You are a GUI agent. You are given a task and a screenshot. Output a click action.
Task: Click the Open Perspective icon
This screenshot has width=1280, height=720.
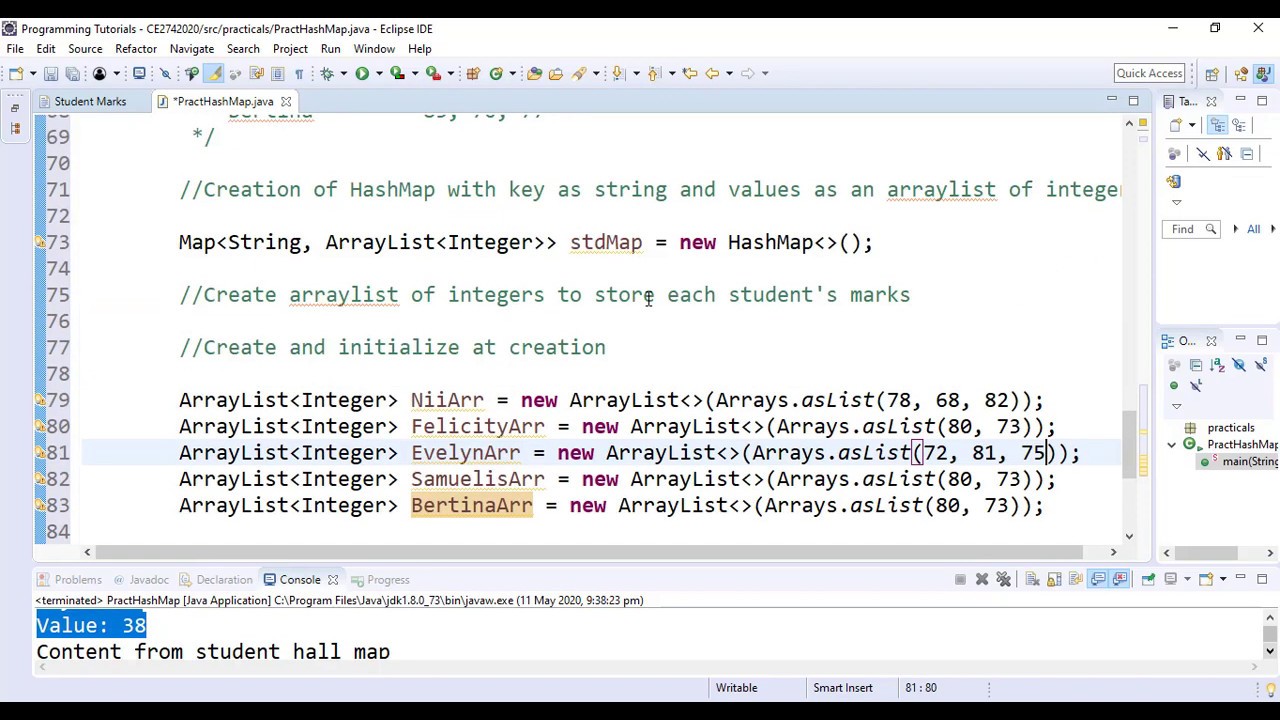(1212, 73)
